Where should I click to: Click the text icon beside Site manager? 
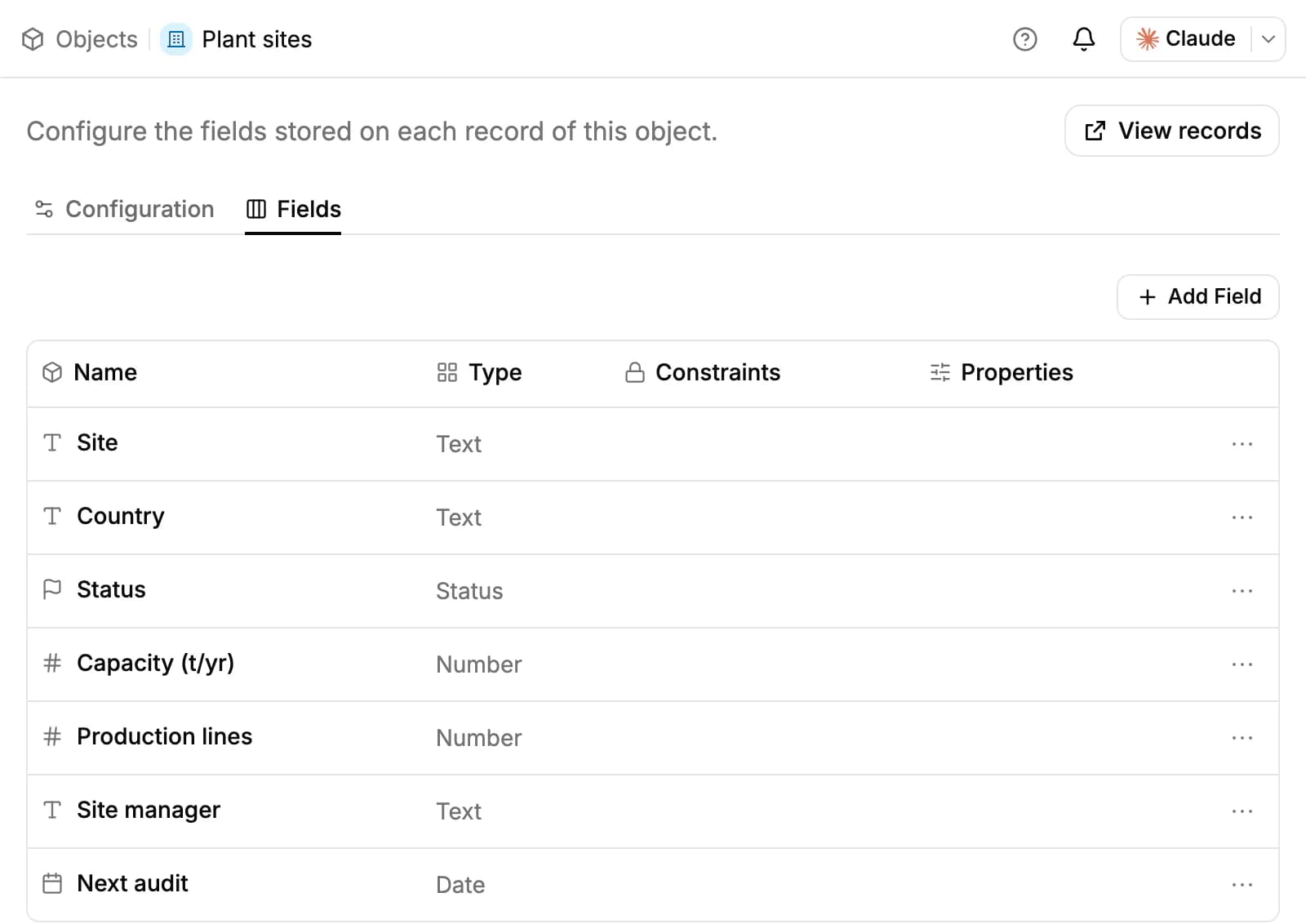(x=52, y=810)
